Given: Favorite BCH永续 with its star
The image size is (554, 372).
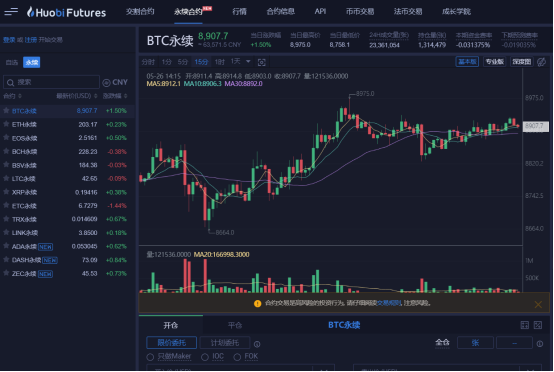Looking at the screenshot, I should point(6,151).
